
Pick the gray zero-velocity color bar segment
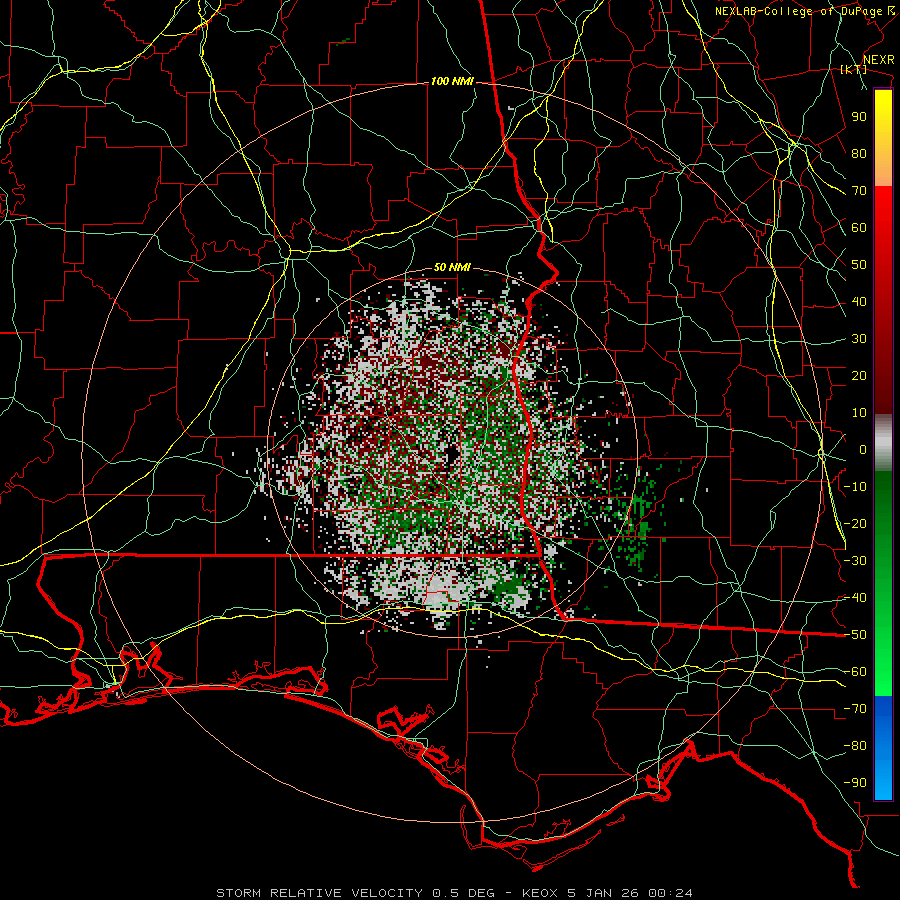tap(883, 443)
